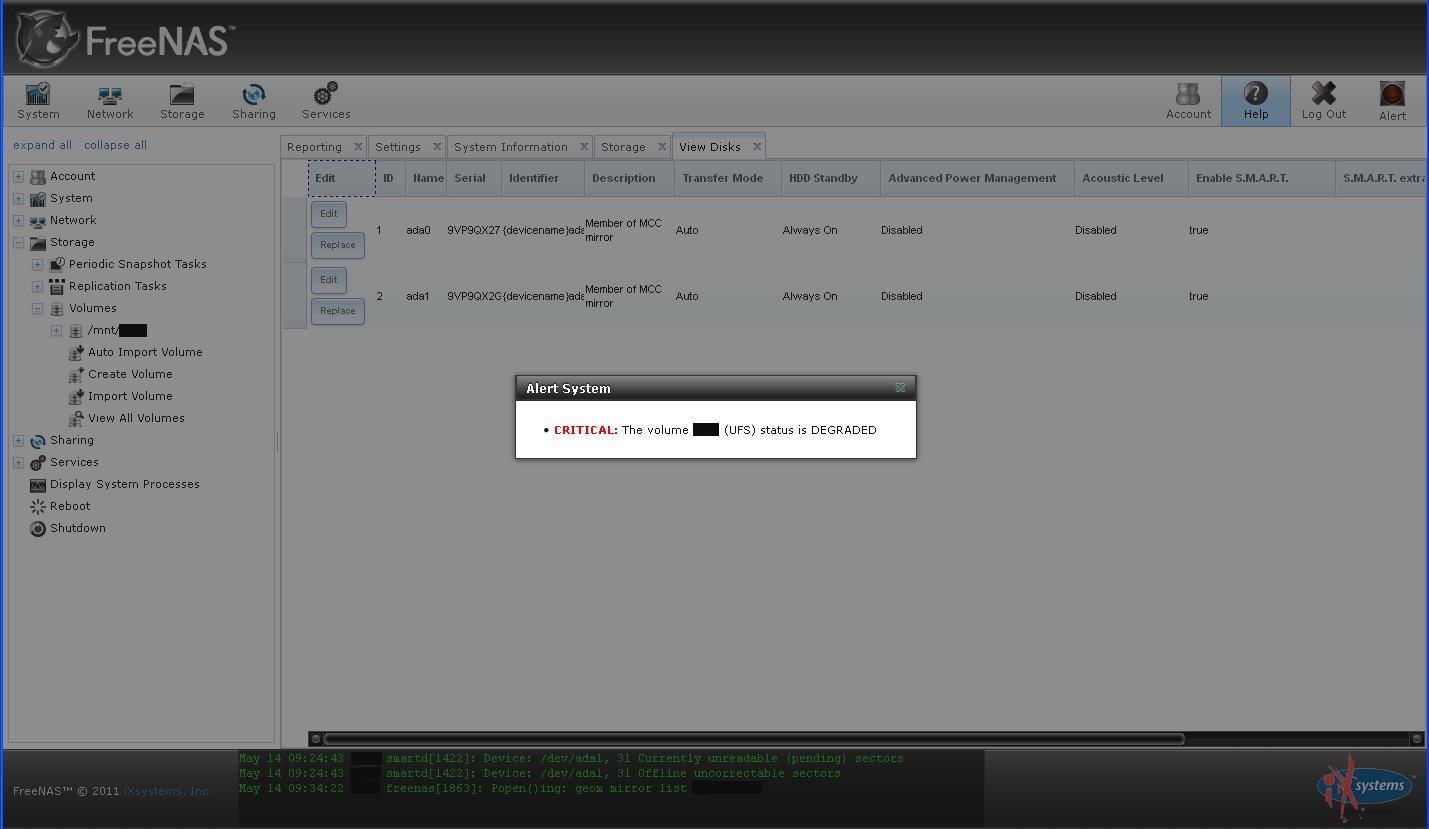The image size is (1429, 829).
Task: Click the Shutdown icon in tree
Action: pos(38,529)
